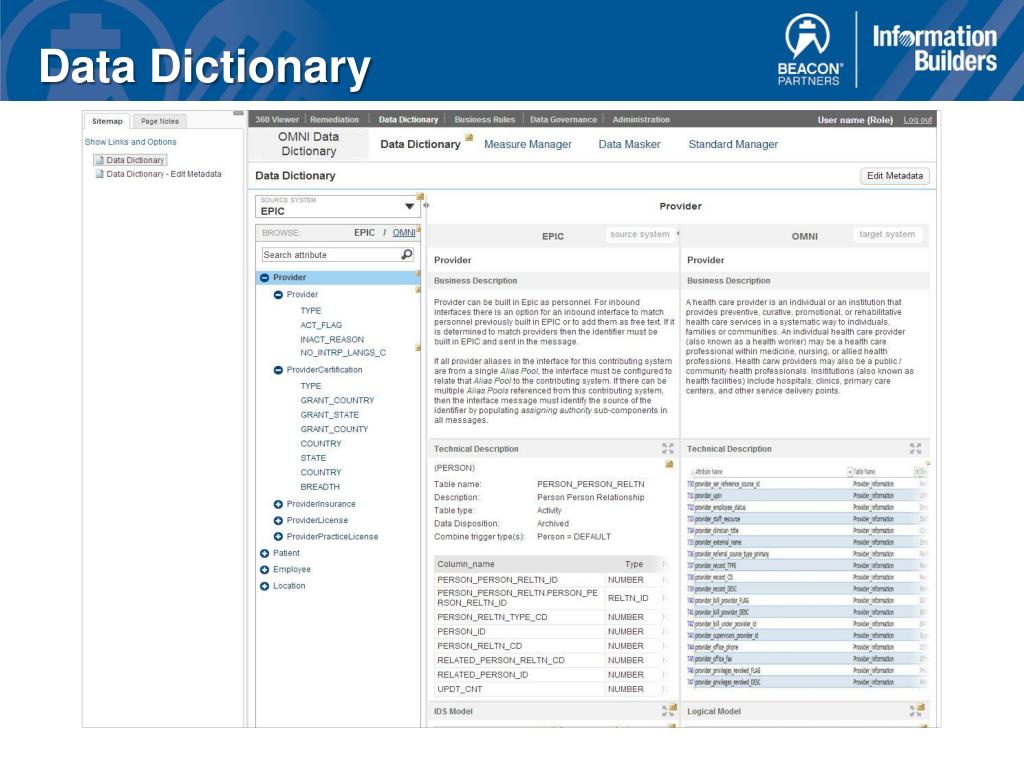Expand the Location tree node
Image resolution: width=1024 pixels, height=768 pixels.
[264, 586]
